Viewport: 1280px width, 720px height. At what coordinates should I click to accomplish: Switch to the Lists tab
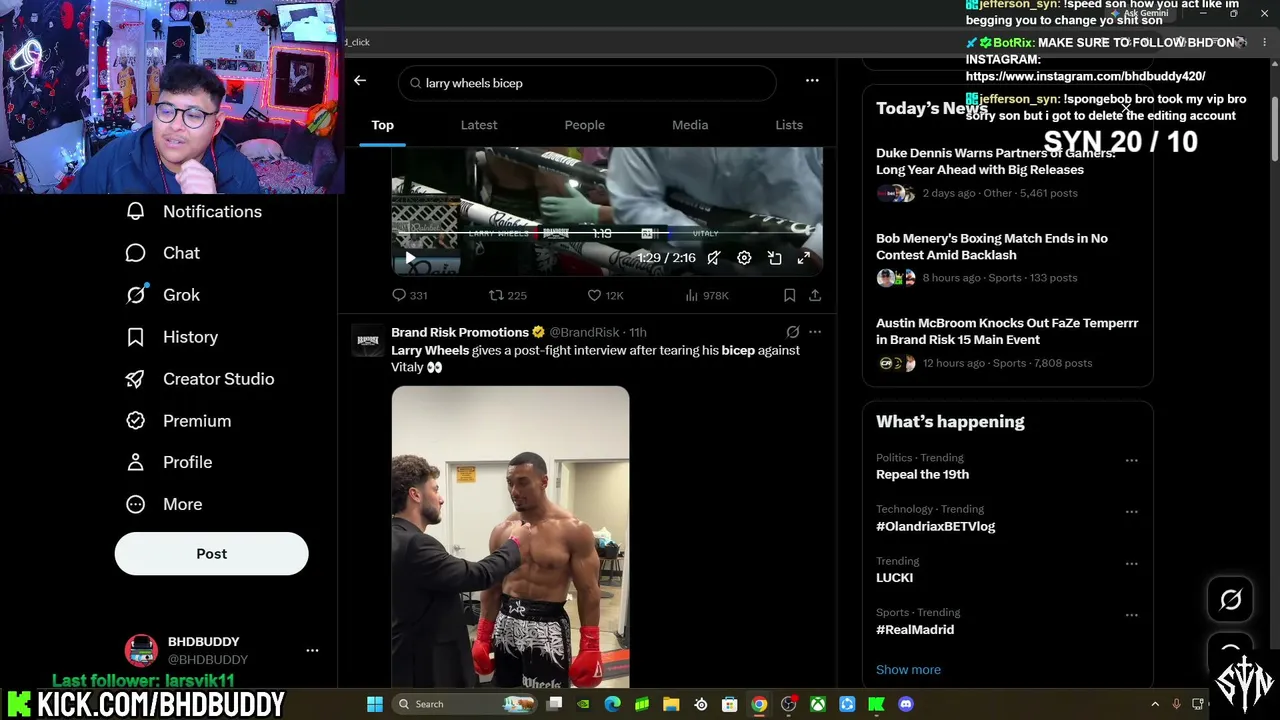(x=789, y=125)
